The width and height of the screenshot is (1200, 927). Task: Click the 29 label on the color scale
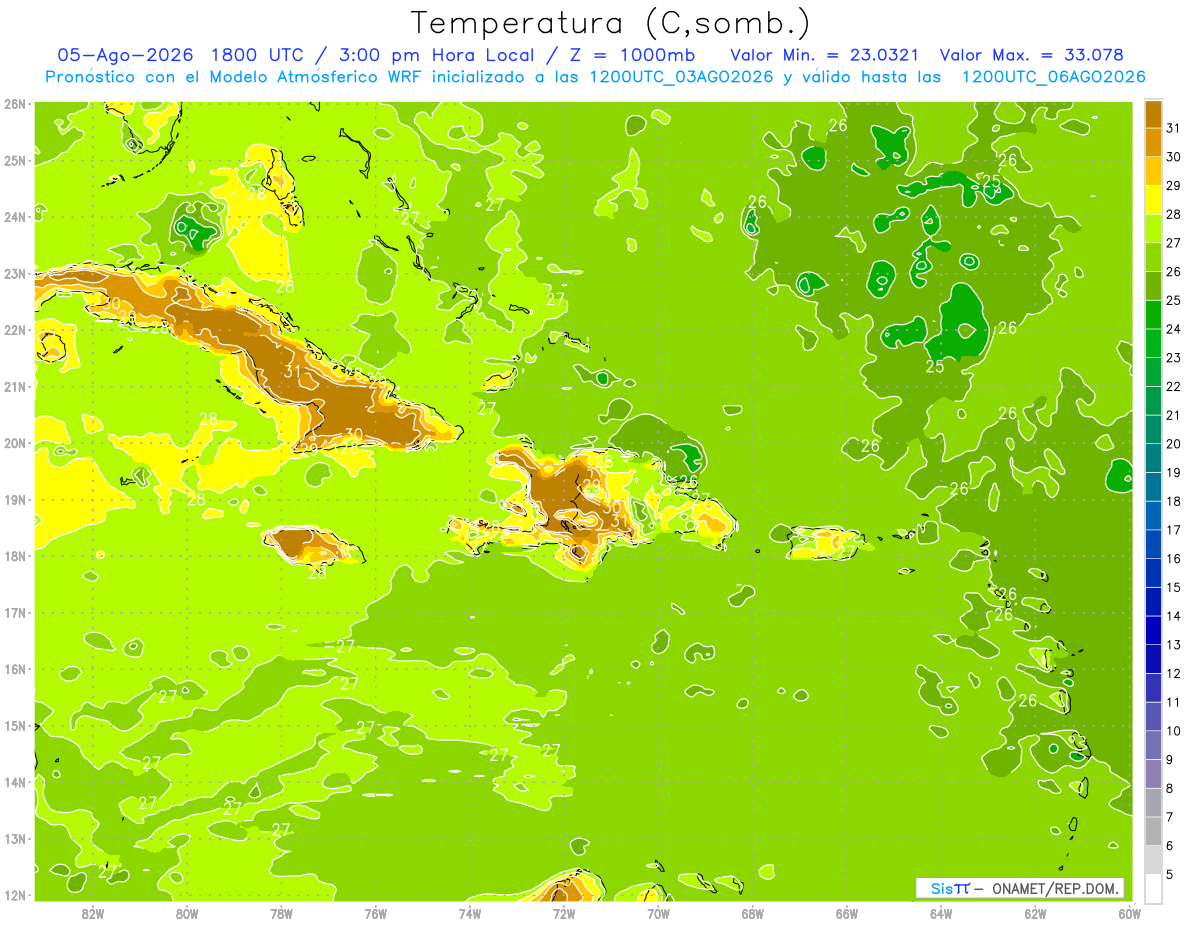[x=1174, y=186]
